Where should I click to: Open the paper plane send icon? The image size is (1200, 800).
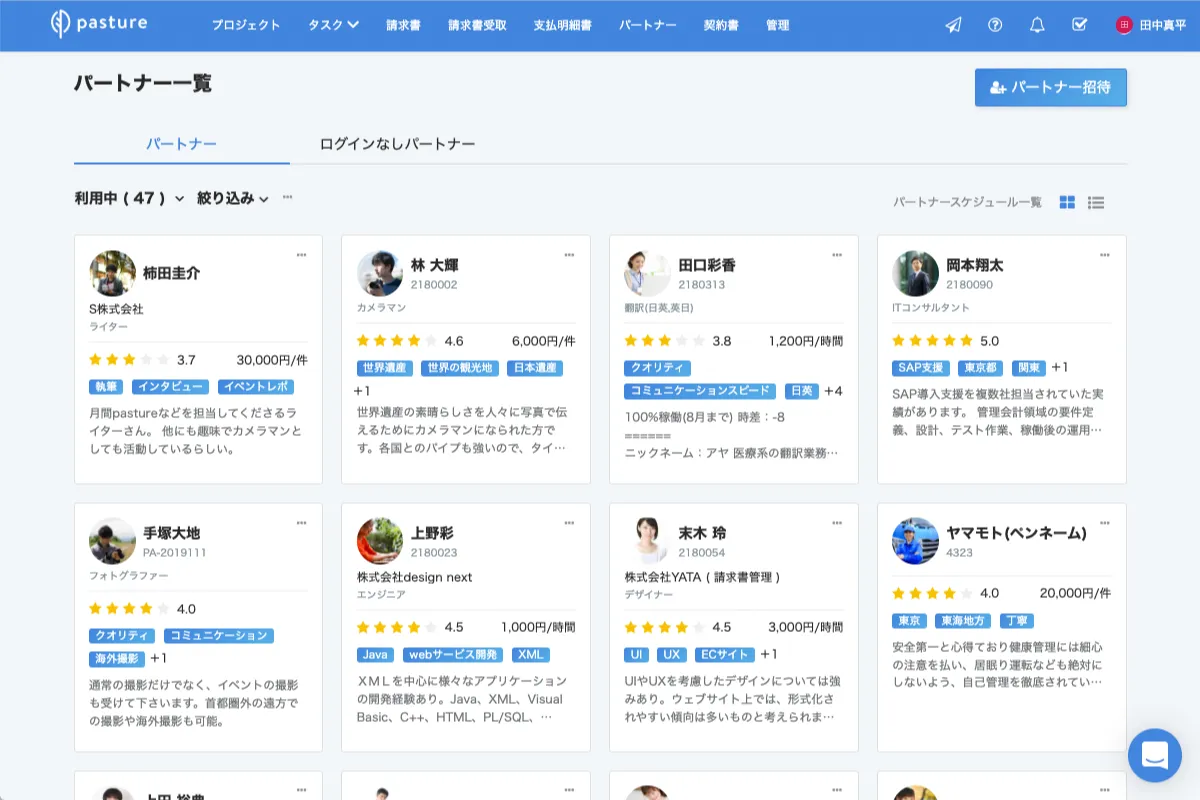point(953,25)
